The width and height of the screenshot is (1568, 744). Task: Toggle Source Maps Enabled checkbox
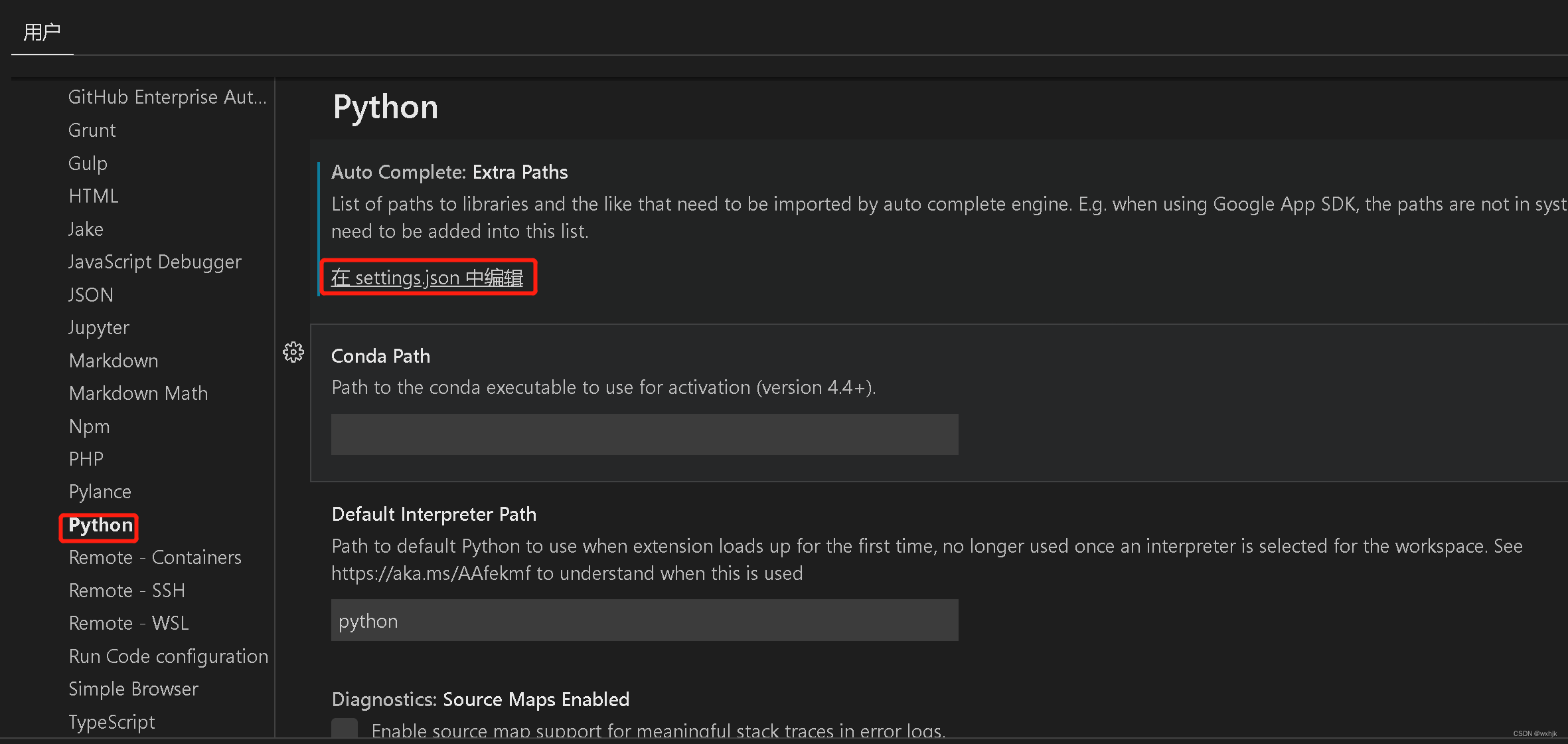coord(345,728)
